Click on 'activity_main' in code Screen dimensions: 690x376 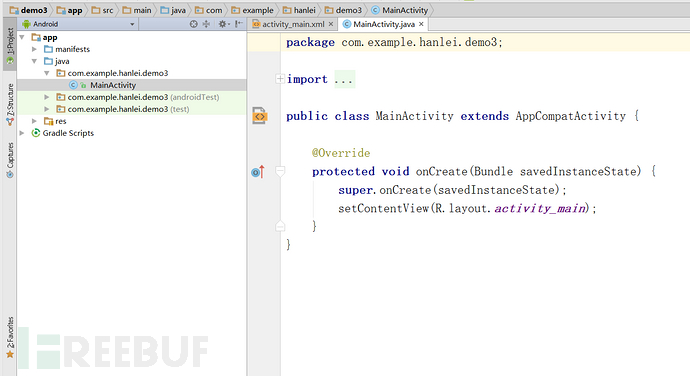[x=540, y=208]
